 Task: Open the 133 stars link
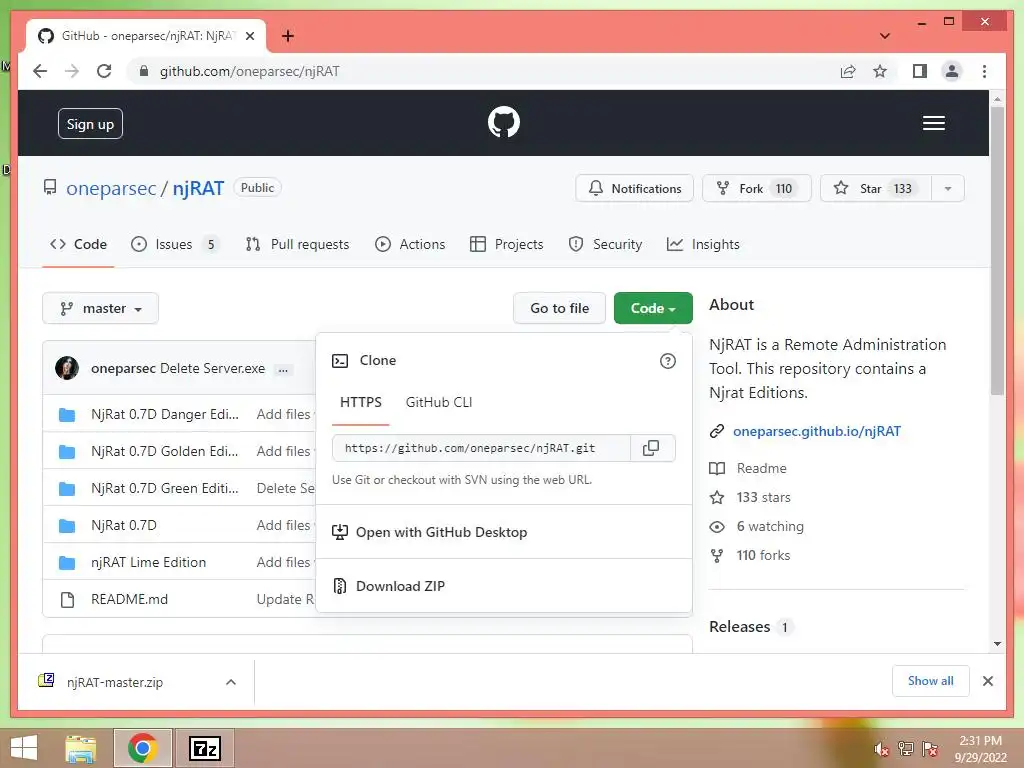(x=763, y=498)
